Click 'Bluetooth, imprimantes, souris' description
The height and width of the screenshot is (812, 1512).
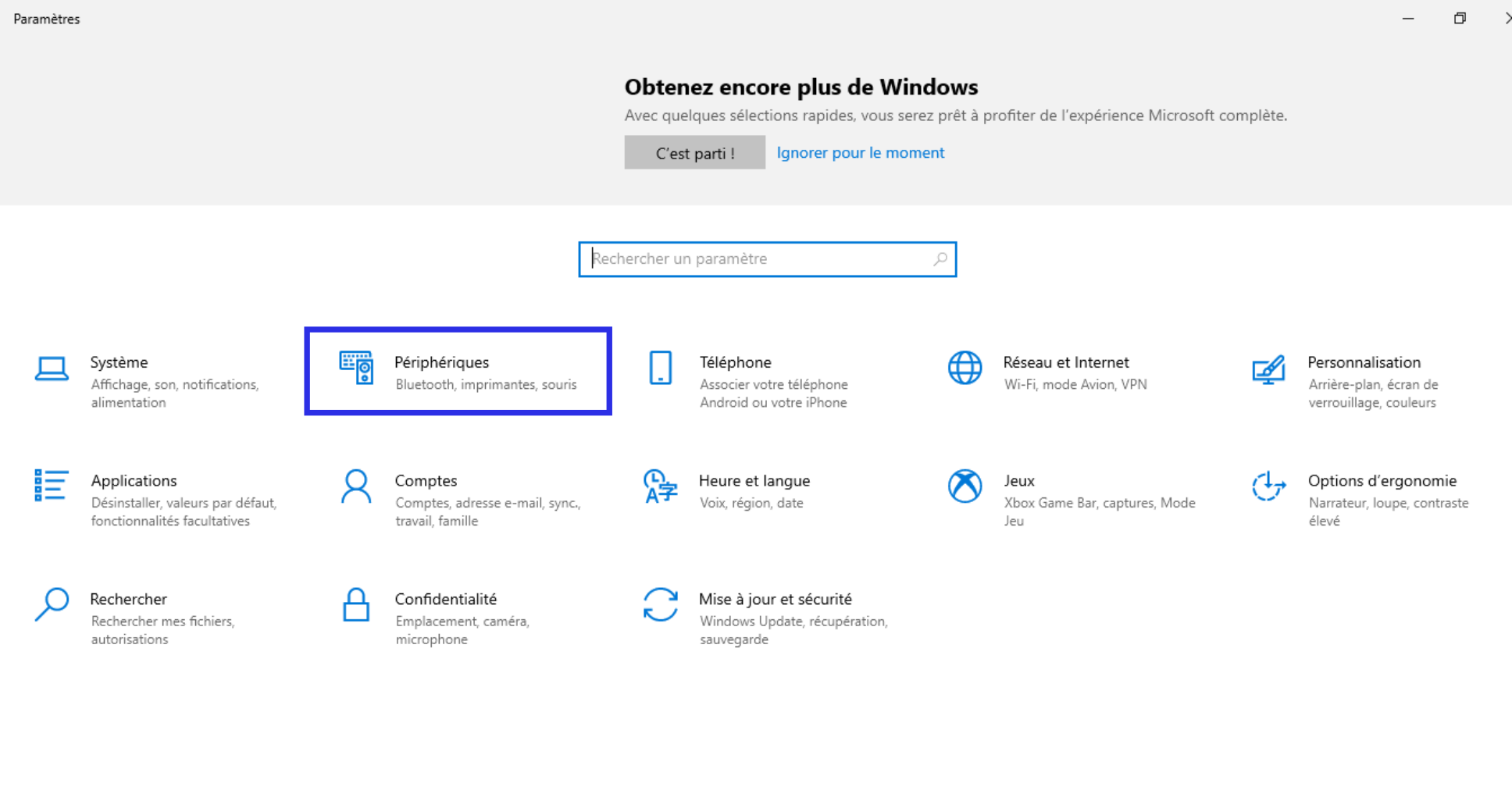[x=486, y=384]
